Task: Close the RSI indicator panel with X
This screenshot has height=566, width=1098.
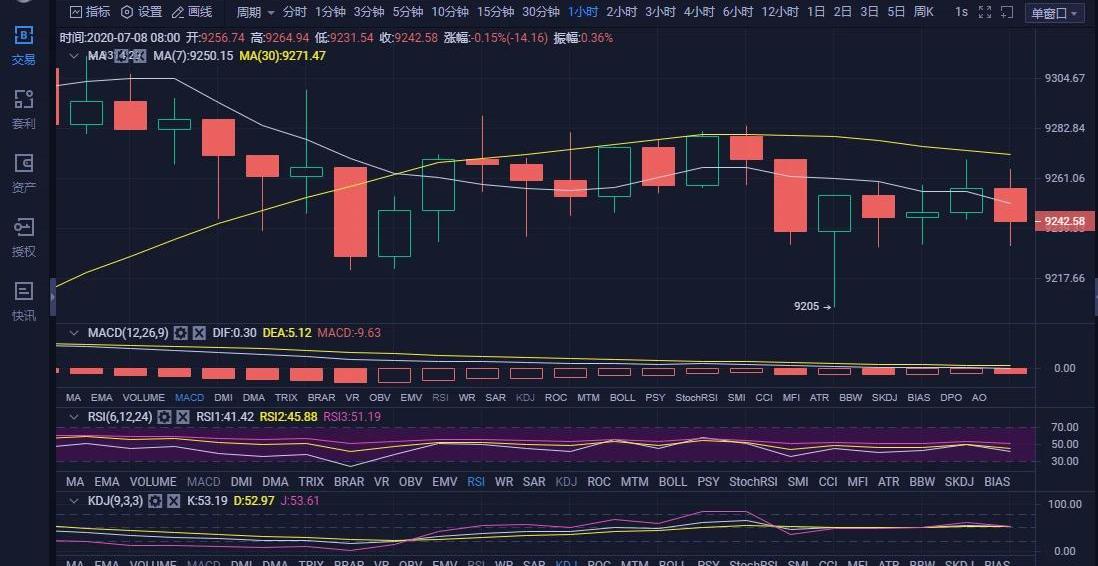Action: [183, 416]
